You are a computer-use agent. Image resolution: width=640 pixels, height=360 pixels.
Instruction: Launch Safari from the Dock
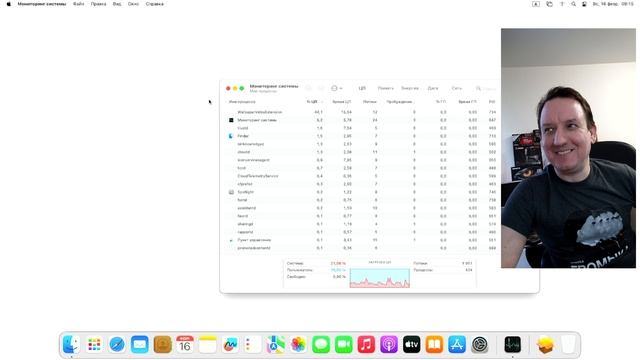(117, 345)
